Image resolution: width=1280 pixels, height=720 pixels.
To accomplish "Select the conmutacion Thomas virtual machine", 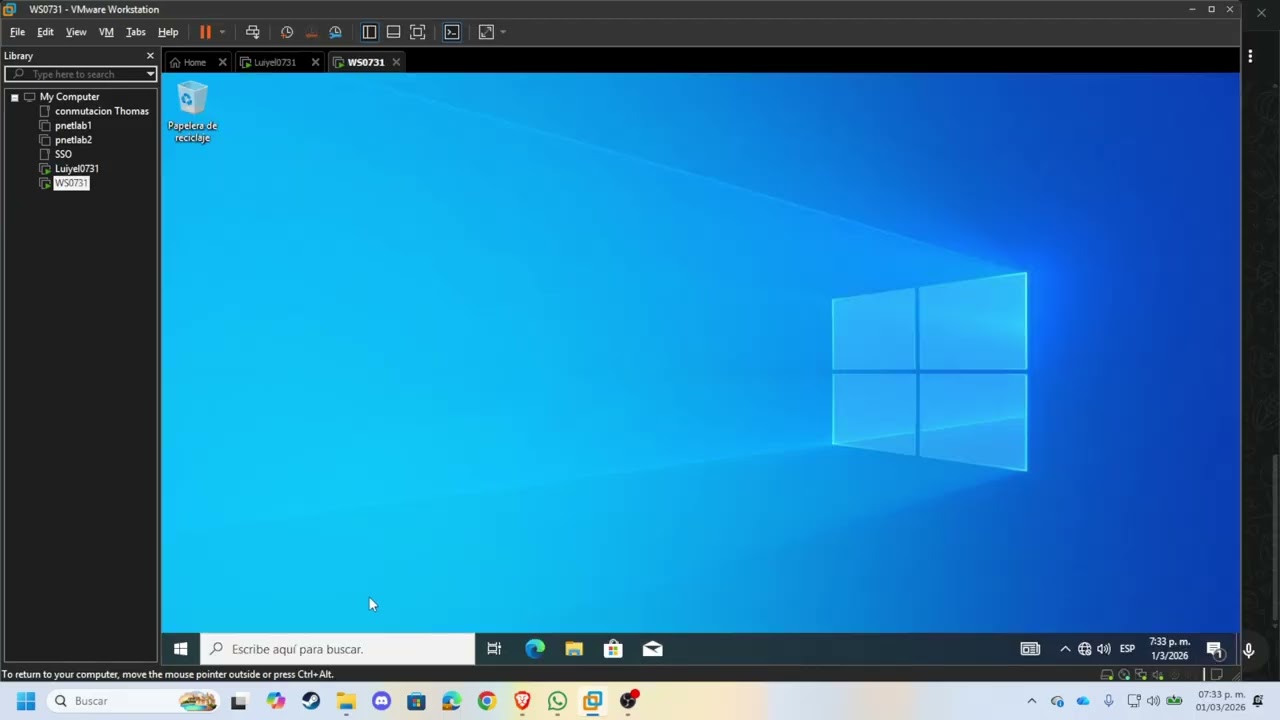I will [x=101, y=111].
